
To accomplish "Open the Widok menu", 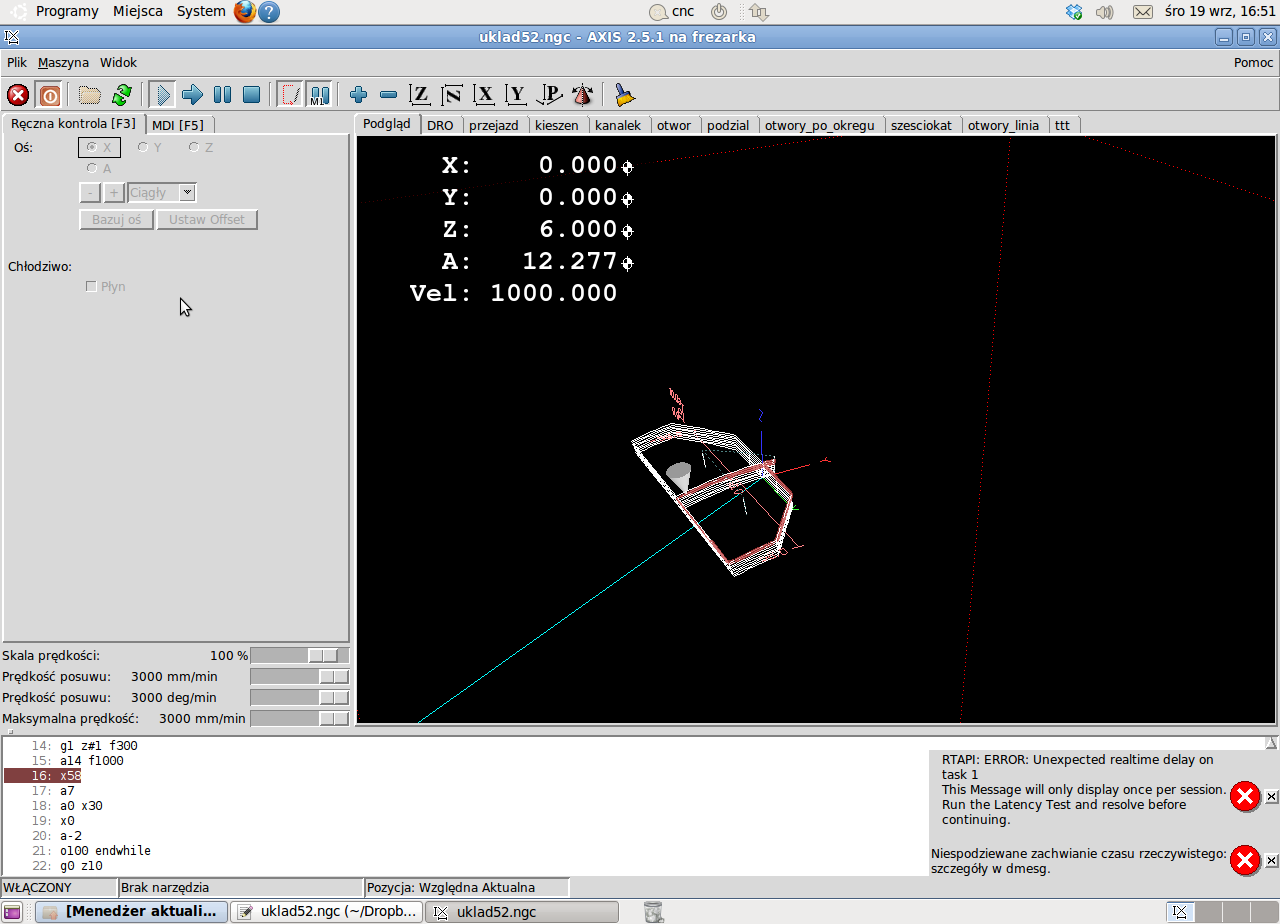I will [x=118, y=62].
